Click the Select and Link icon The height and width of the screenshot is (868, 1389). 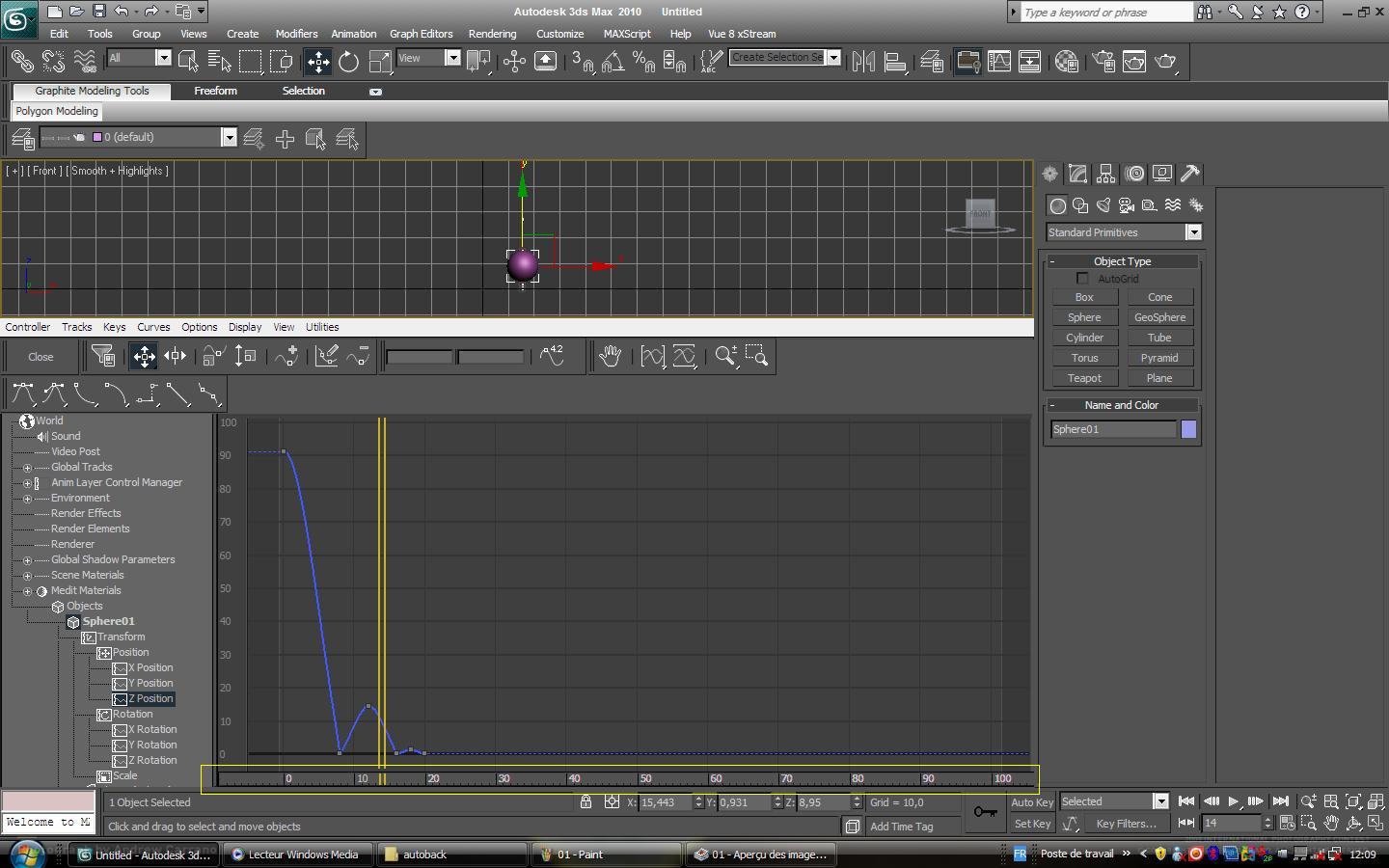(21, 62)
